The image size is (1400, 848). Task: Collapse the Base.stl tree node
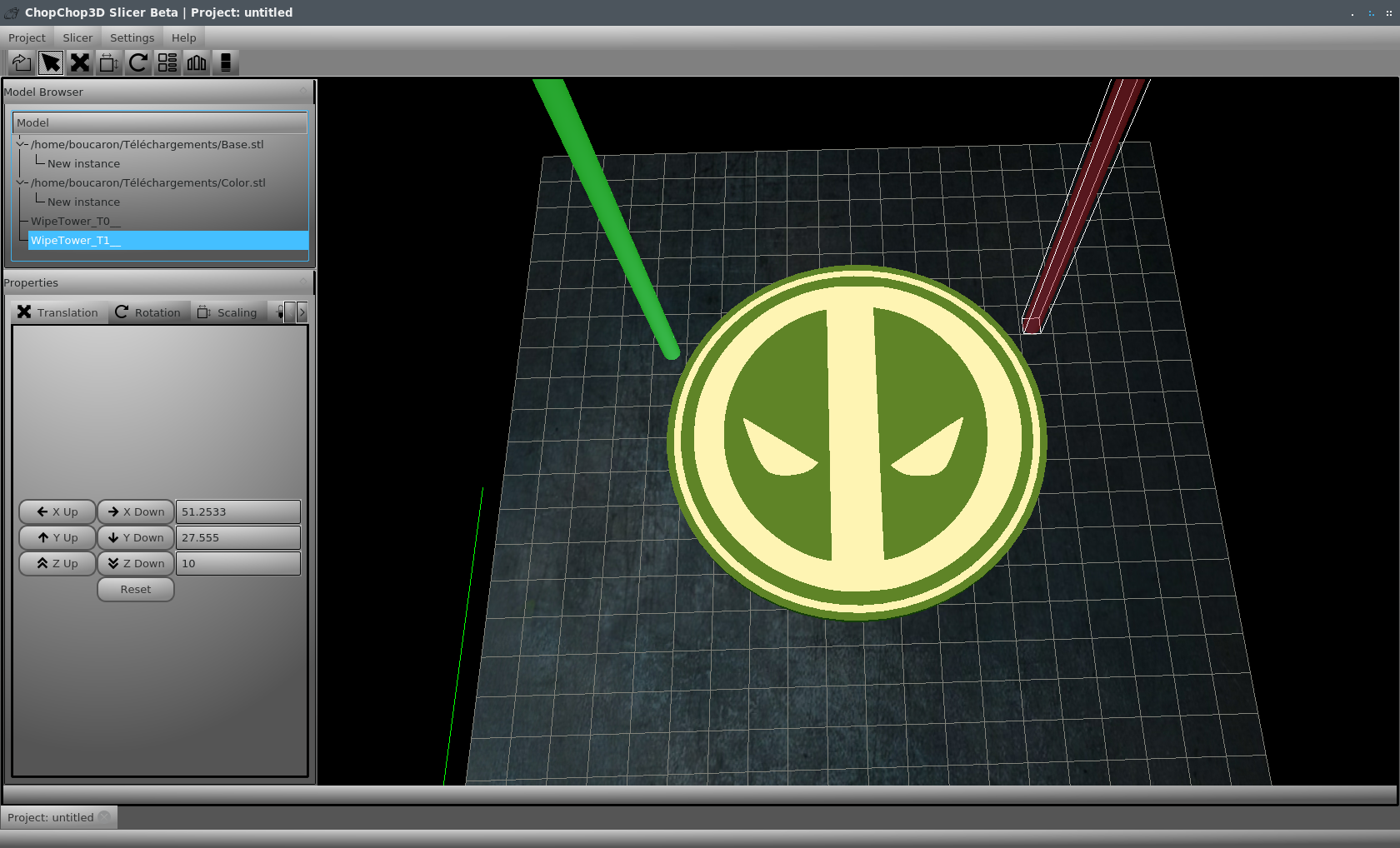(x=21, y=144)
